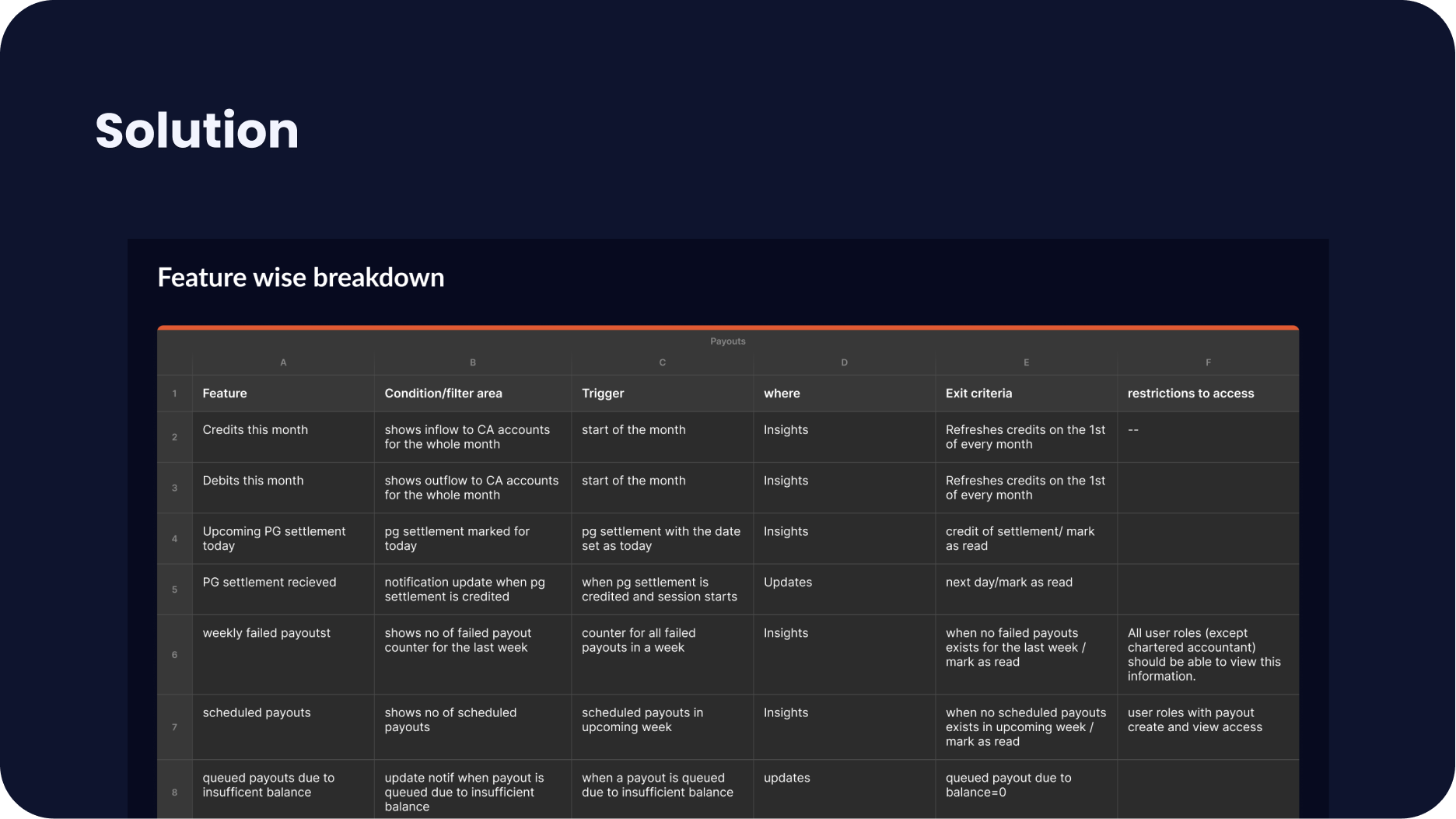Select 'queued payouts due to insufficent balance' cell

[283, 789]
